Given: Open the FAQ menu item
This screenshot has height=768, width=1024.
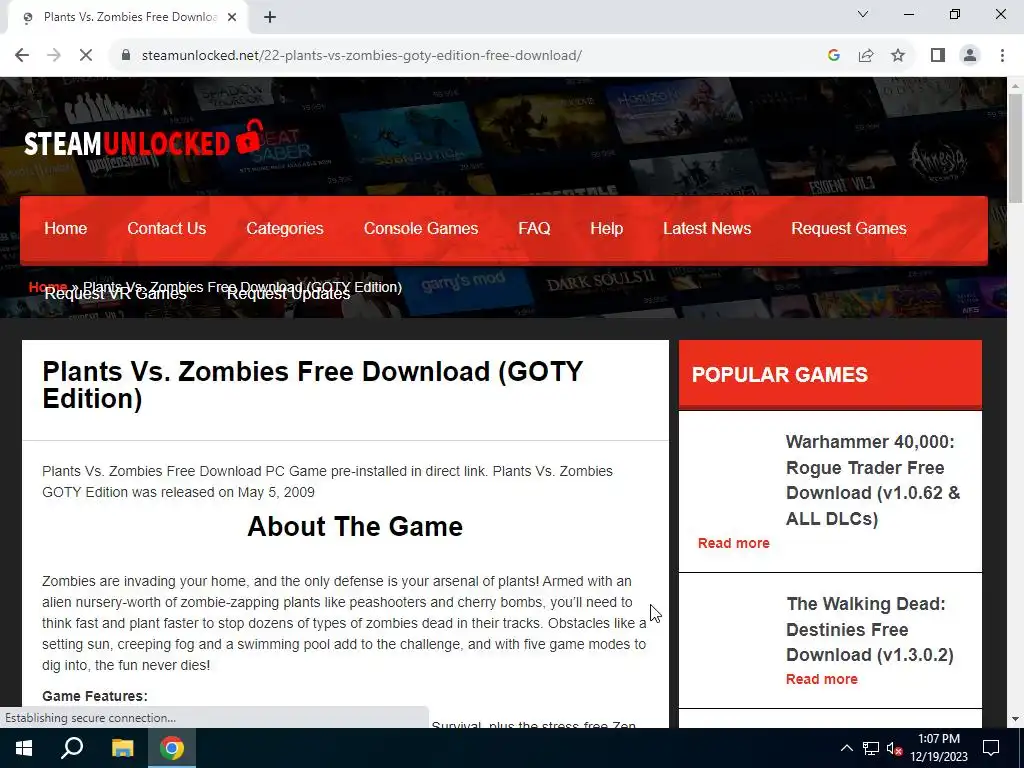Looking at the screenshot, I should coord(534,228).
